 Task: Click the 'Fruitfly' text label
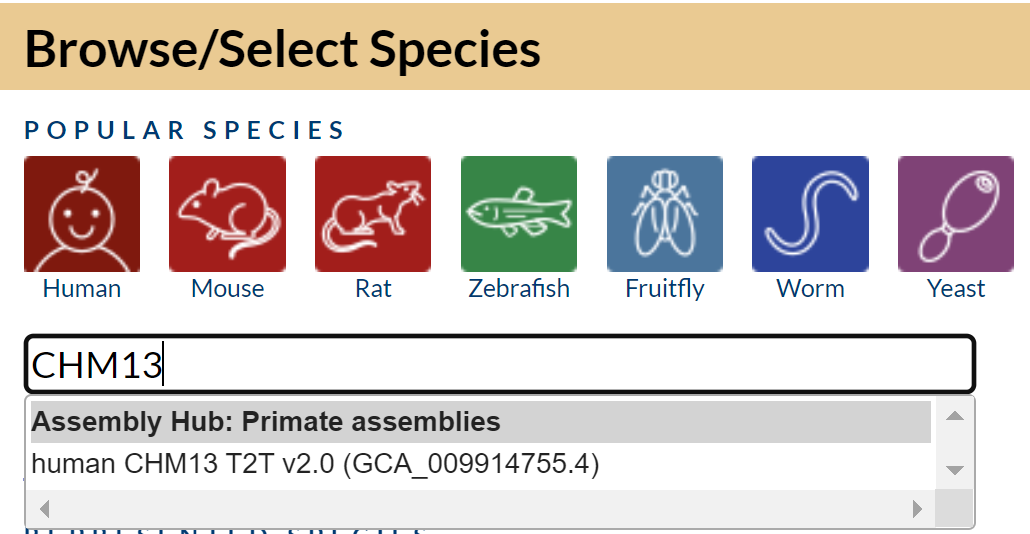pyautogui.click(x=665, y=289)
